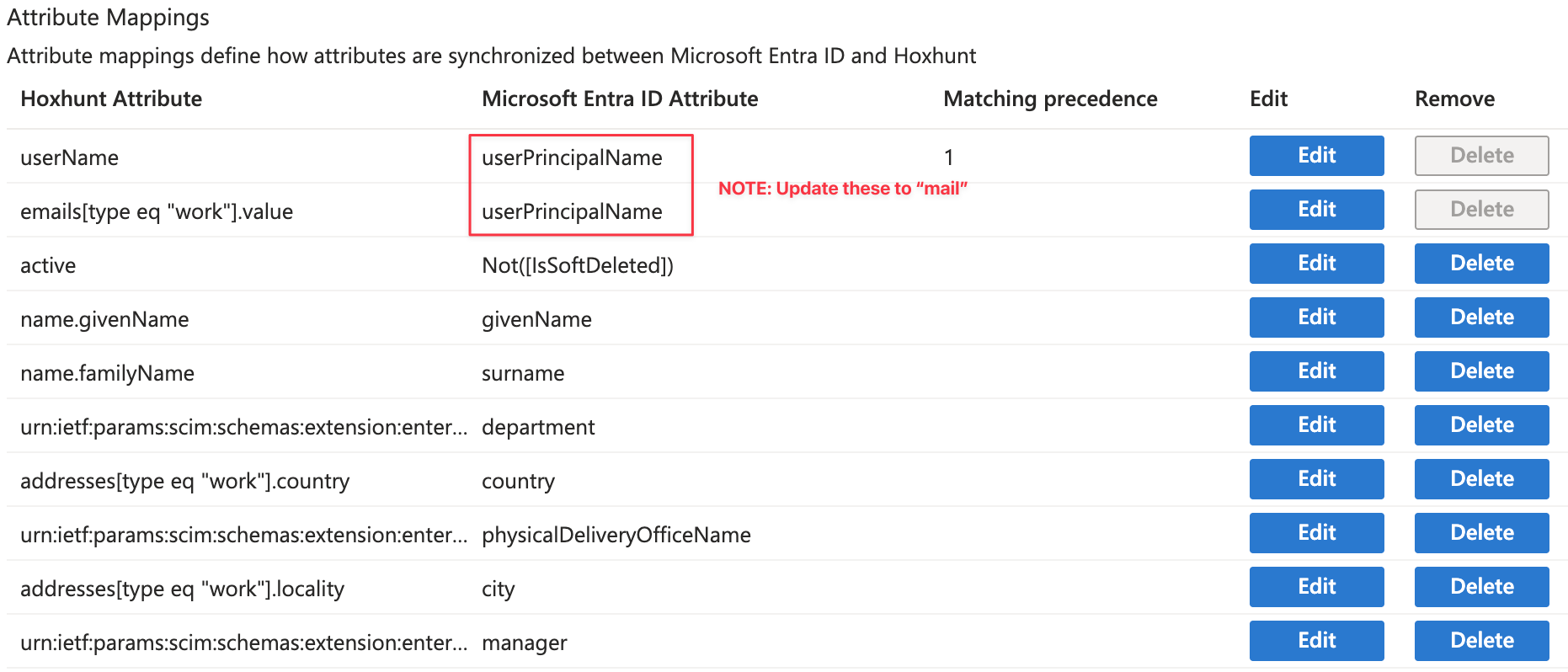Delete the name.givenName mapping
Image resolution: width=1568 pixels, height=672 pixels.
(x=1481, y=317)
